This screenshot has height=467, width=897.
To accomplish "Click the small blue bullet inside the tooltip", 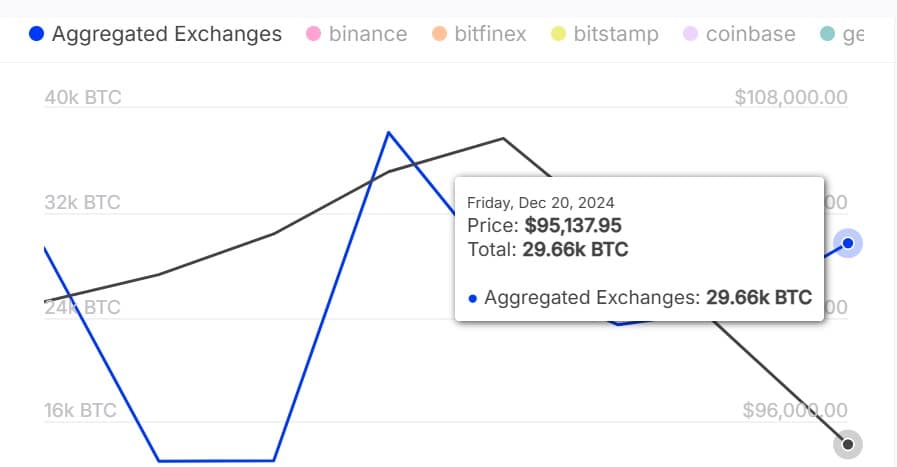I will (x=473, y=297).
